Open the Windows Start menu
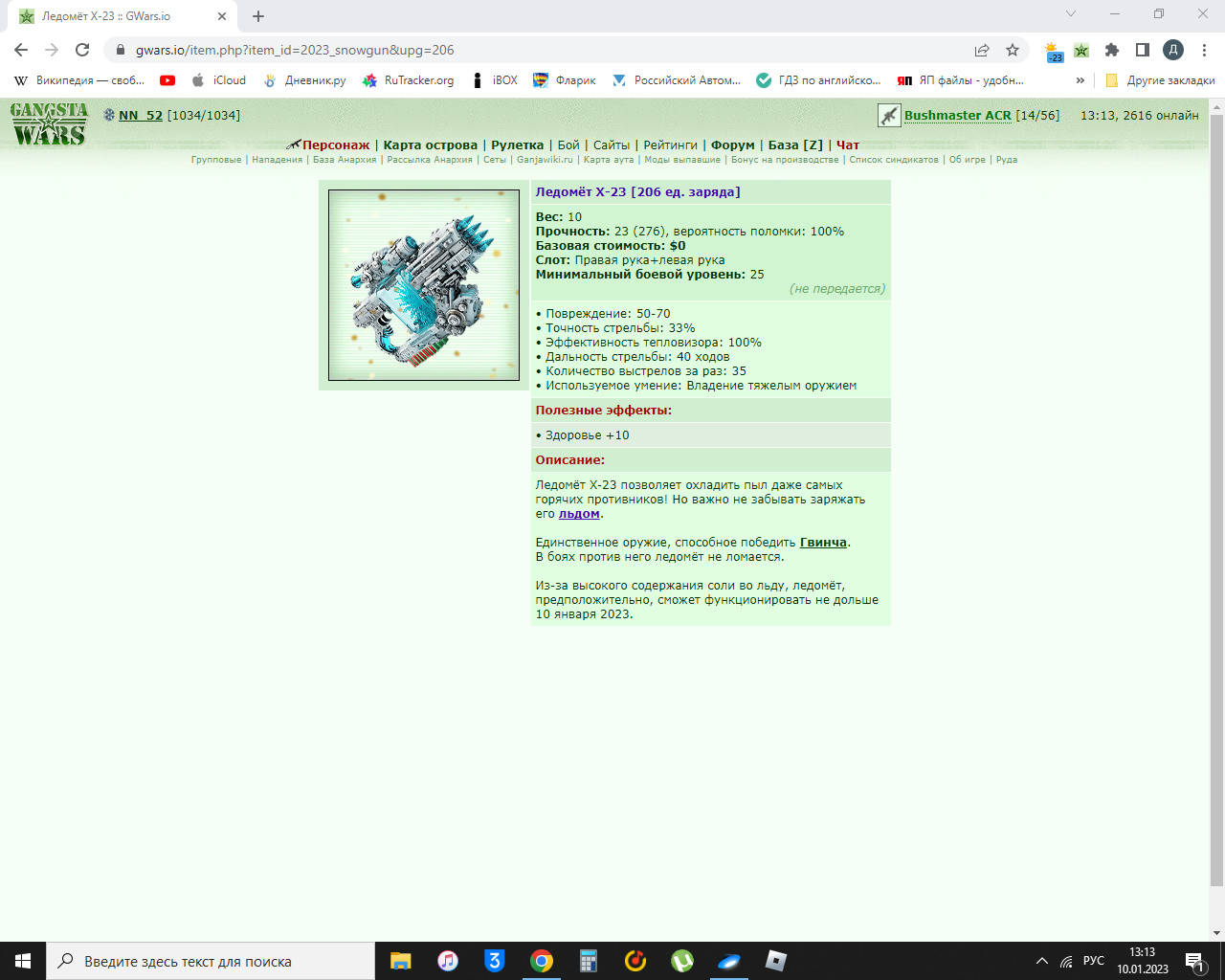Image resolution: width=1225 pixels, height=980 pixels. tap(23, 961)
